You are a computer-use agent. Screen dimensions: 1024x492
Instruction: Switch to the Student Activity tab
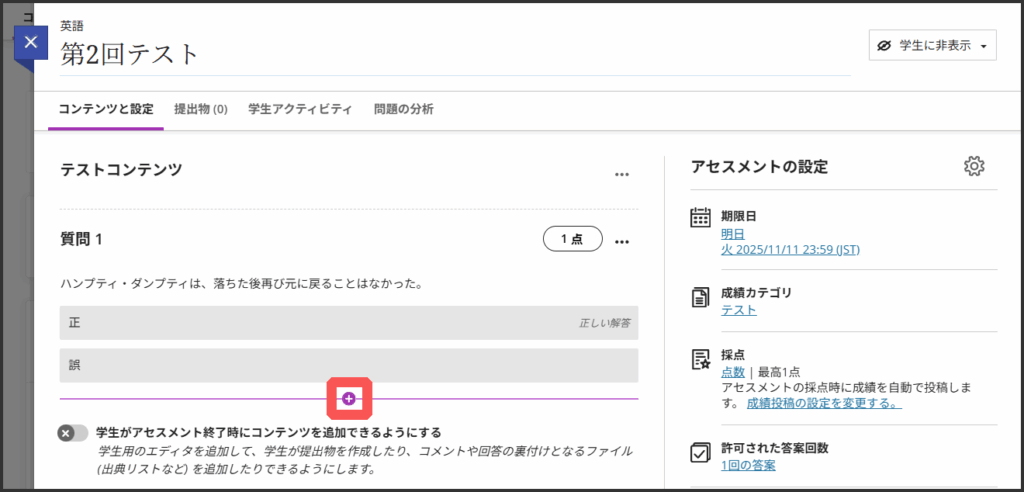point(299,109)
